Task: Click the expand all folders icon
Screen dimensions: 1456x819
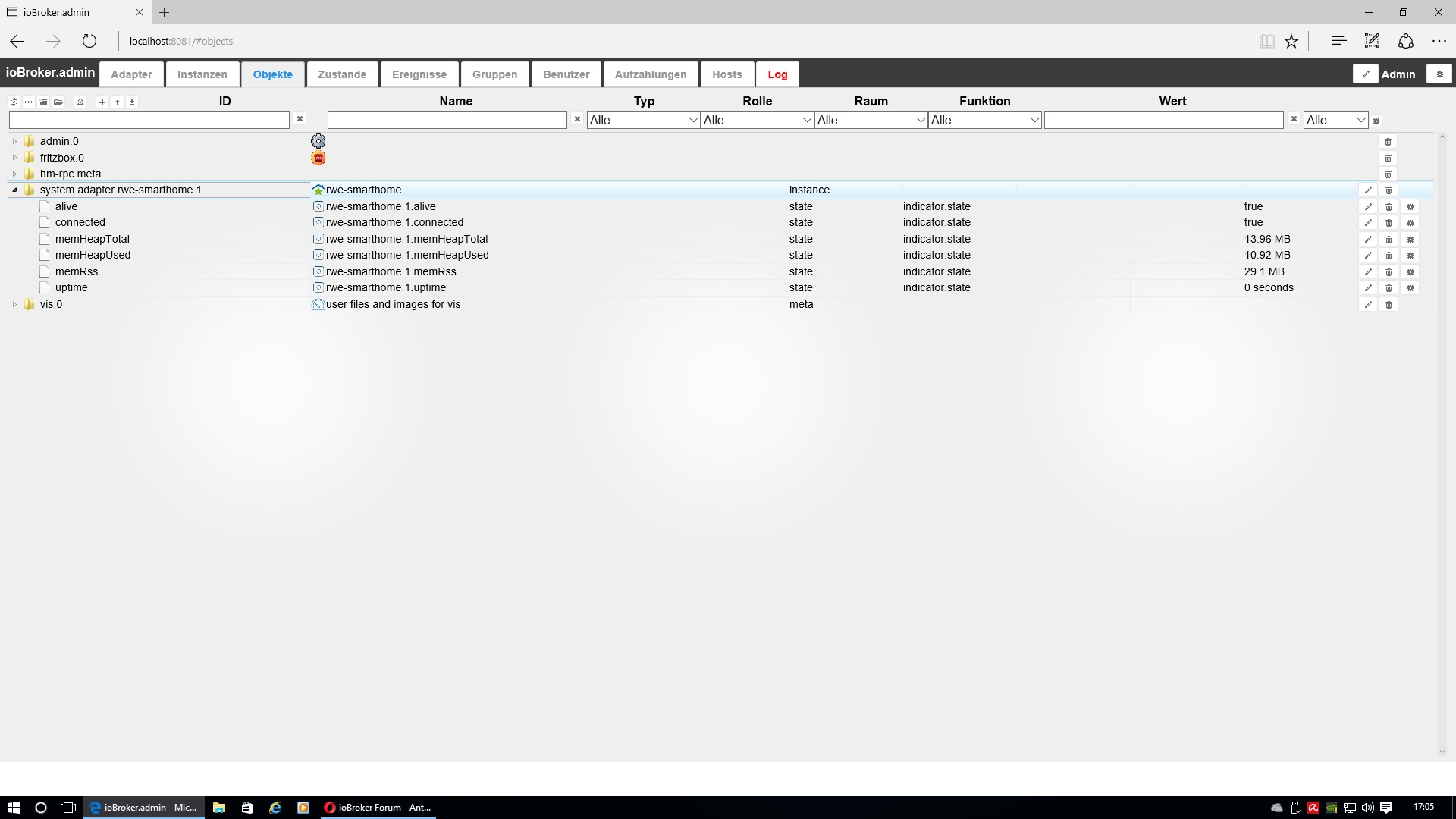Action: tap(58, 102)
